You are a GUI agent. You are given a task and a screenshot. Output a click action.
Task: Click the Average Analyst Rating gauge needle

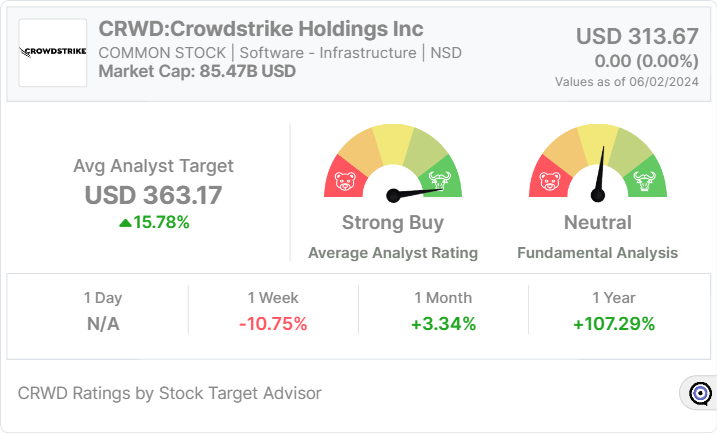(x=414, y=189)
